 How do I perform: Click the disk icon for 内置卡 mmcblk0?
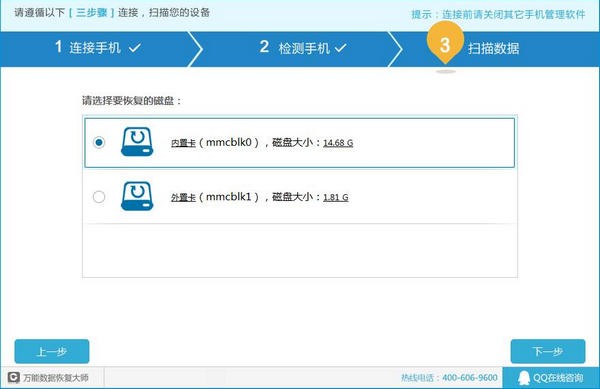point(137,142)
